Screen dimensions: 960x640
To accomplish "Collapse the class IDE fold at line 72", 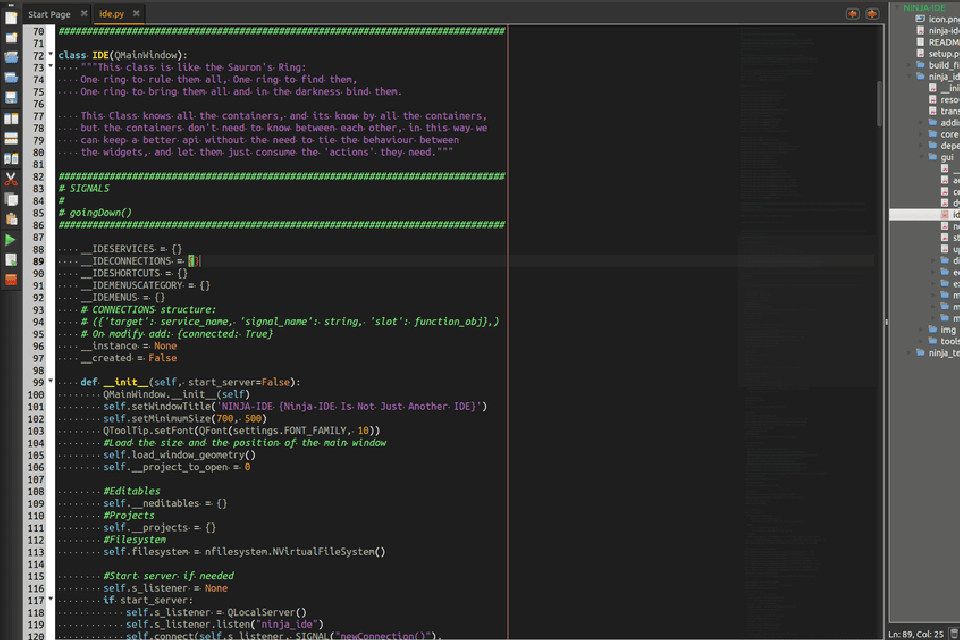I will (x=51, y=55).
